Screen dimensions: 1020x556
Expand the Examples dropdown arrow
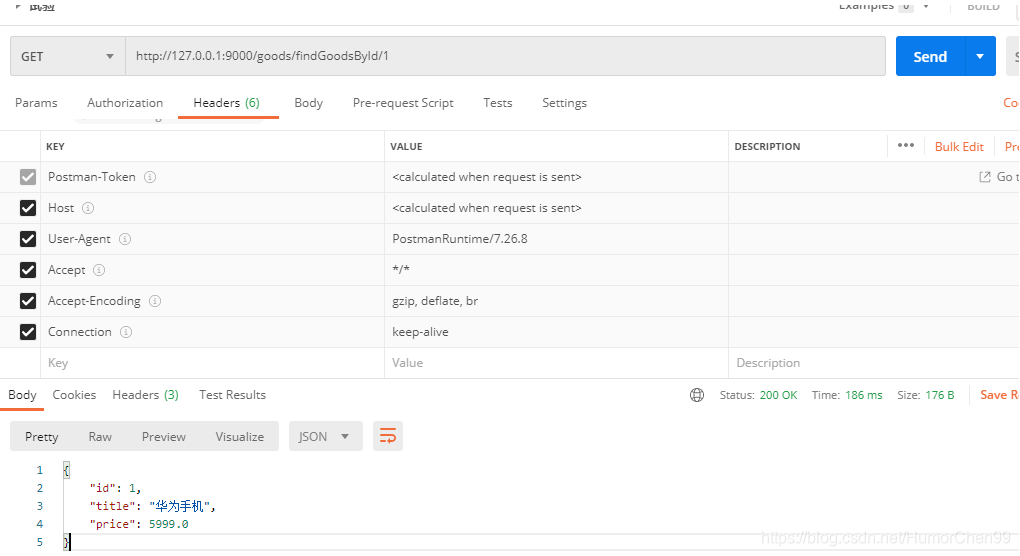926,7
